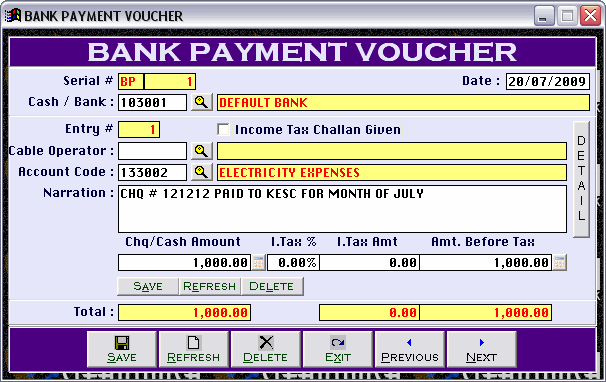Open Cable Operator search magnifier icon
The width and height of the screenshot is (606, 382).
pyautogui.click(x=201, y=151)
